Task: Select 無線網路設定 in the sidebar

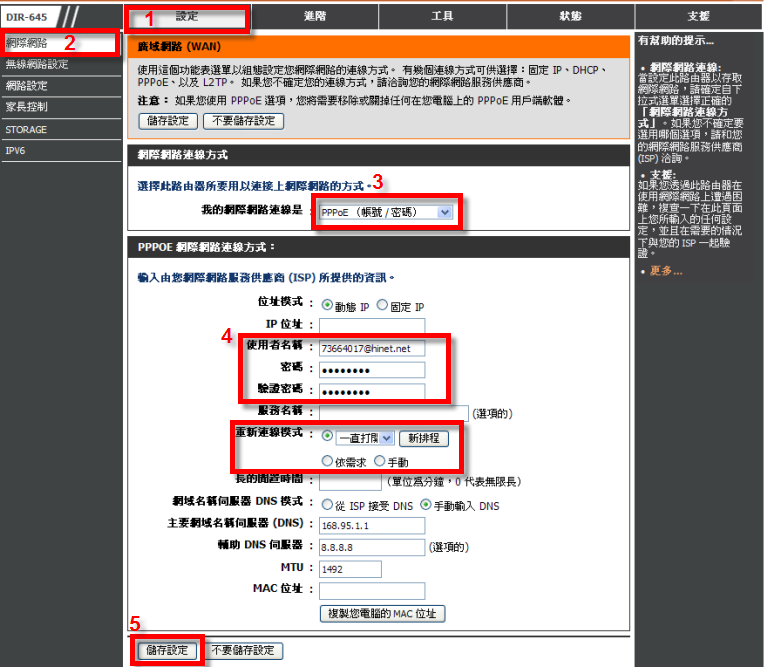Action: point(38,65)
